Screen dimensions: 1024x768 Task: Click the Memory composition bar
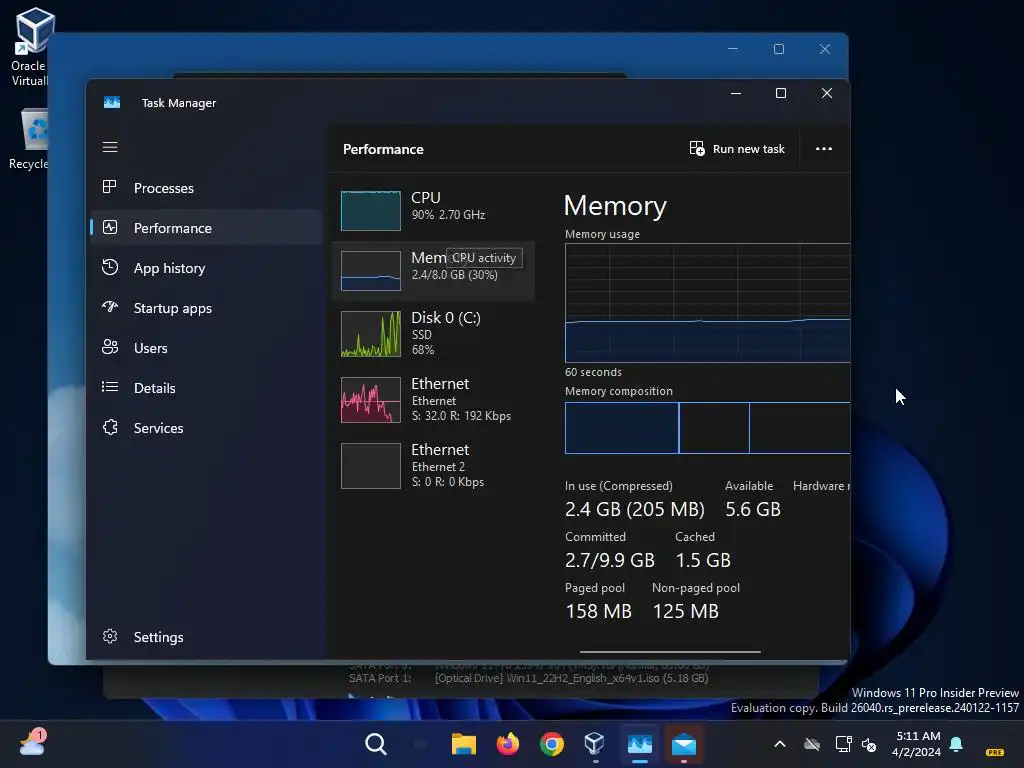click(707, 428)
